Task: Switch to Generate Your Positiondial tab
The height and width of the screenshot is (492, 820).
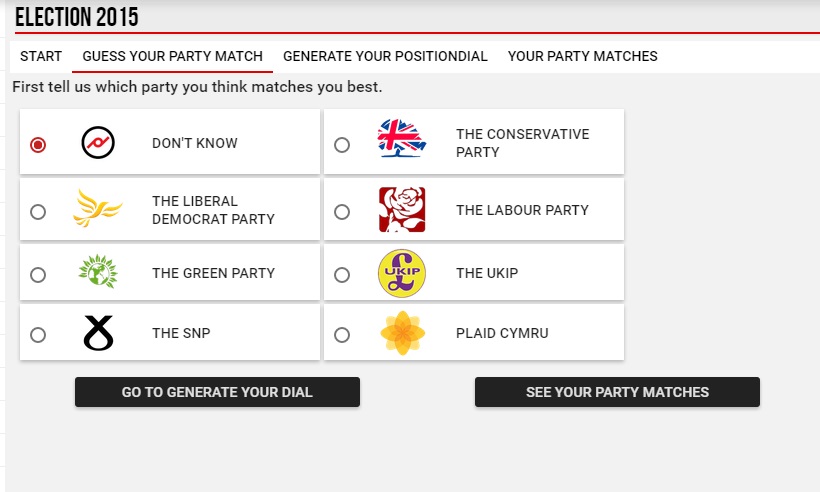Action: click(x=385, y=56)
